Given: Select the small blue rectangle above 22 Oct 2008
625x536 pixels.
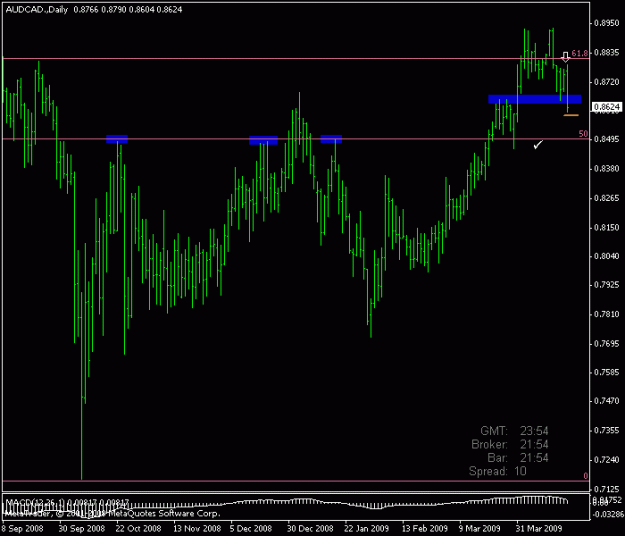Looking at the screenshot, I should click(117, 139).
